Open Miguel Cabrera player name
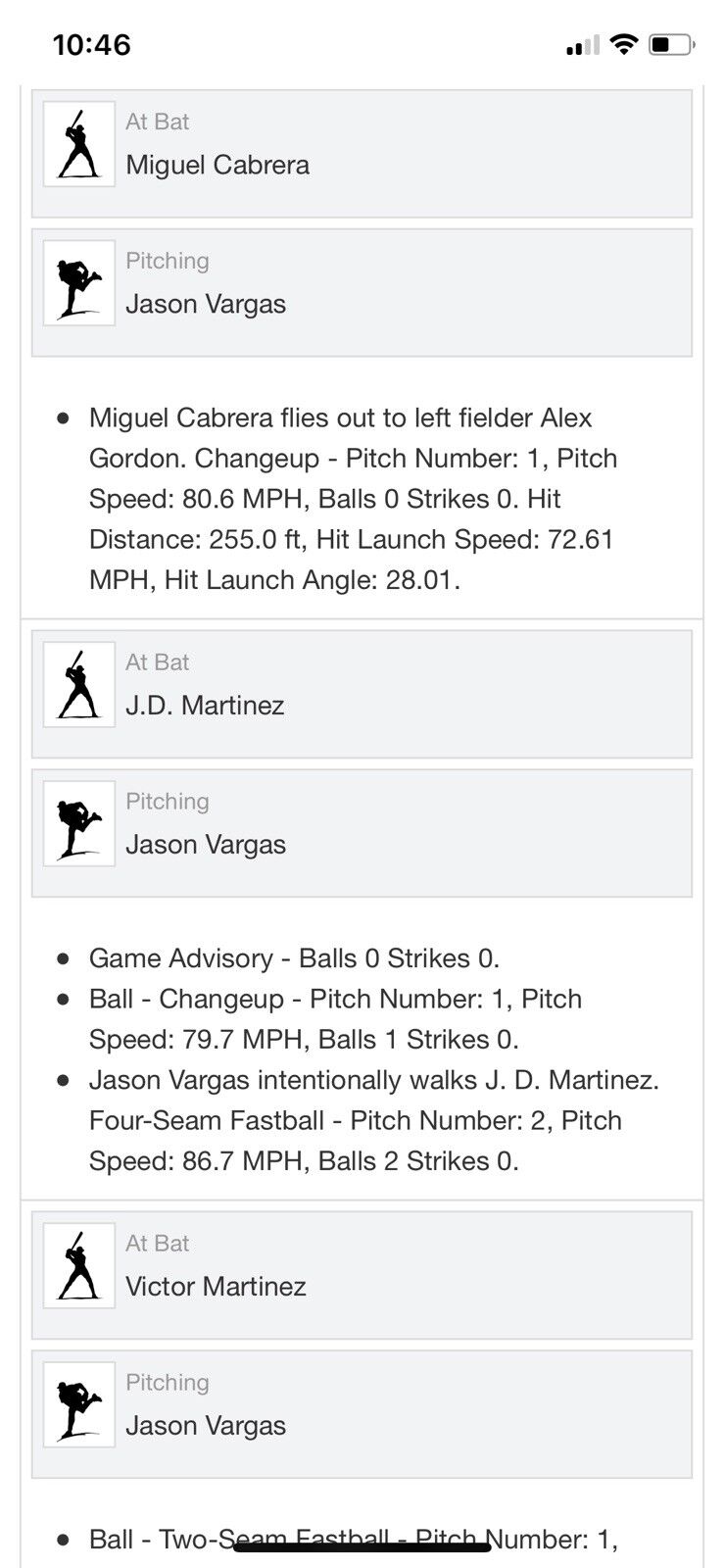Image resolution: width=724 pixels, height=1568 pixels. pyautogui.click(x=217, y=165)
